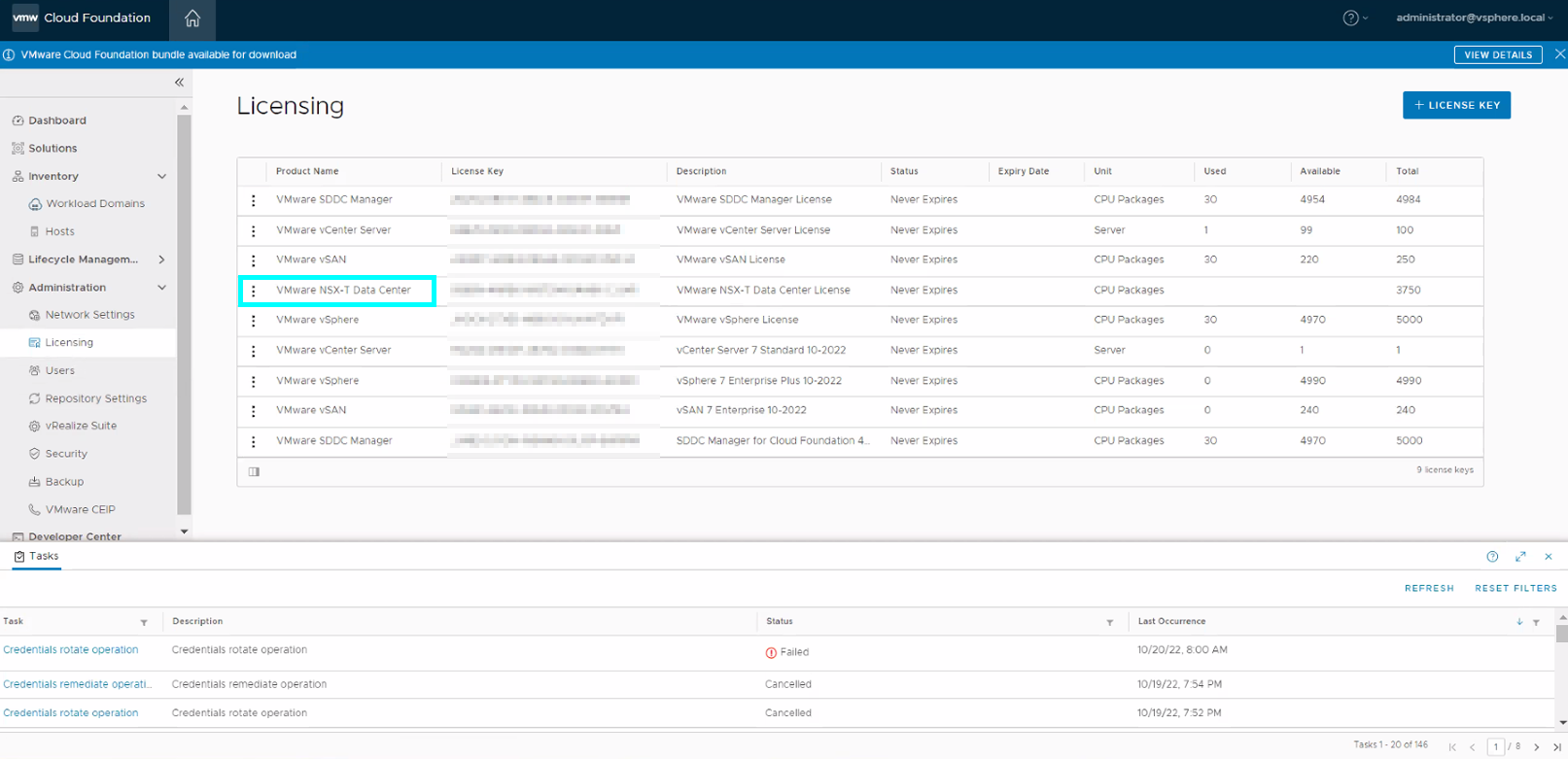Viewport: 1568px width, 759px height.
Task: Click the VMware CEIP phone icon
Action: click(35, 509)
